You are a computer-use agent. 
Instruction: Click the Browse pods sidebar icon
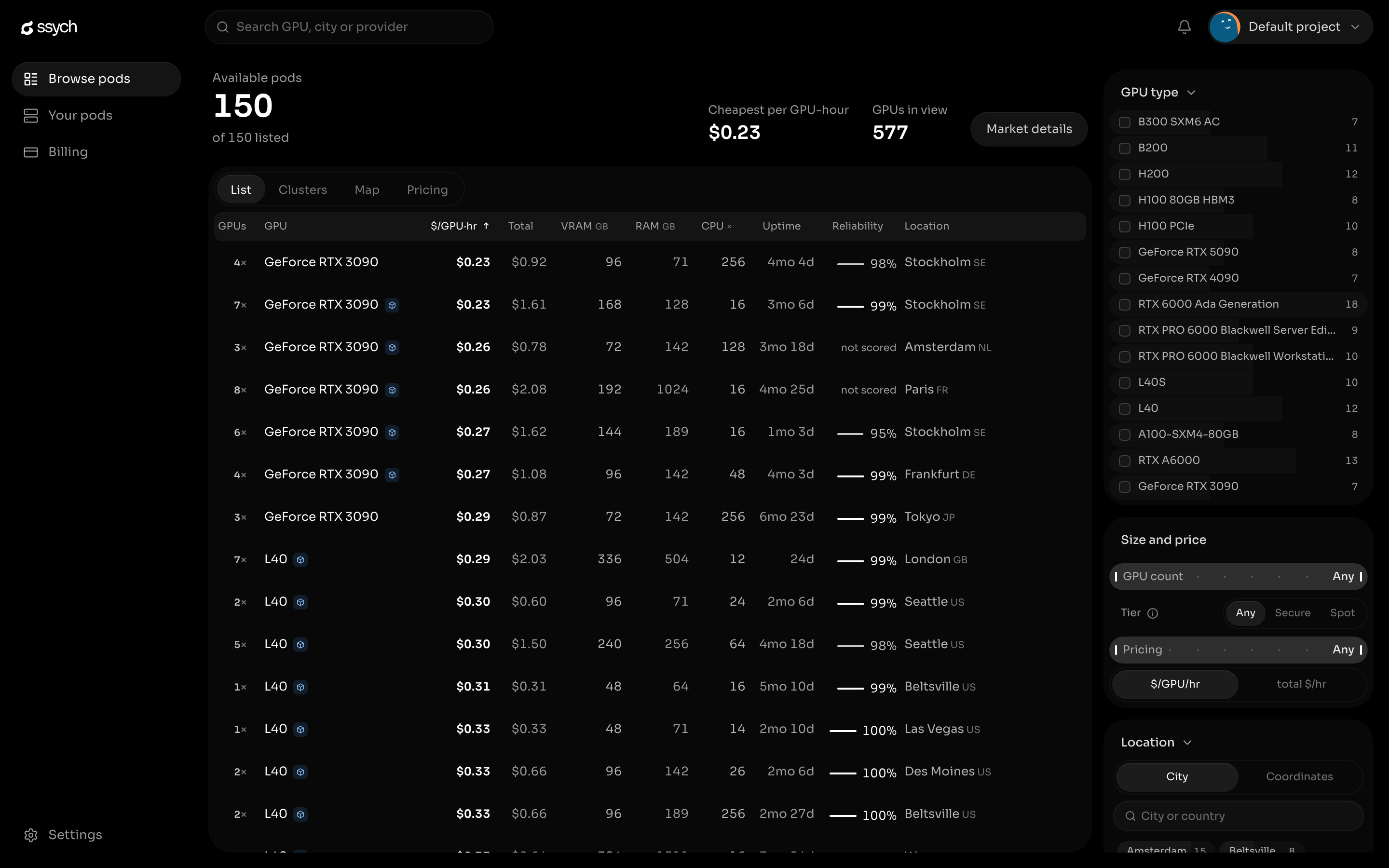click(x=31, y=79)
